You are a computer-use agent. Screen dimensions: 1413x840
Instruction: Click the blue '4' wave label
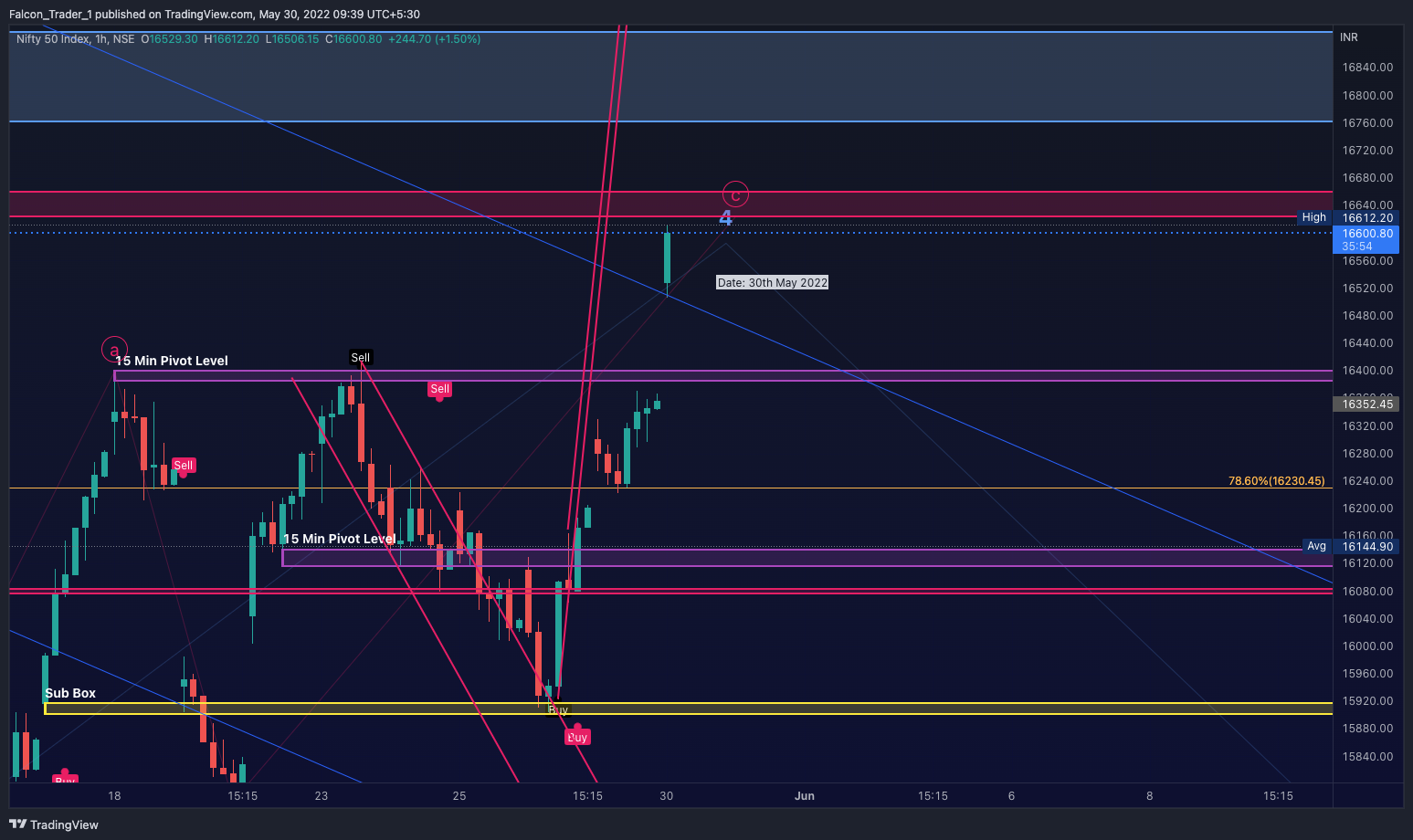coord(726,217)
